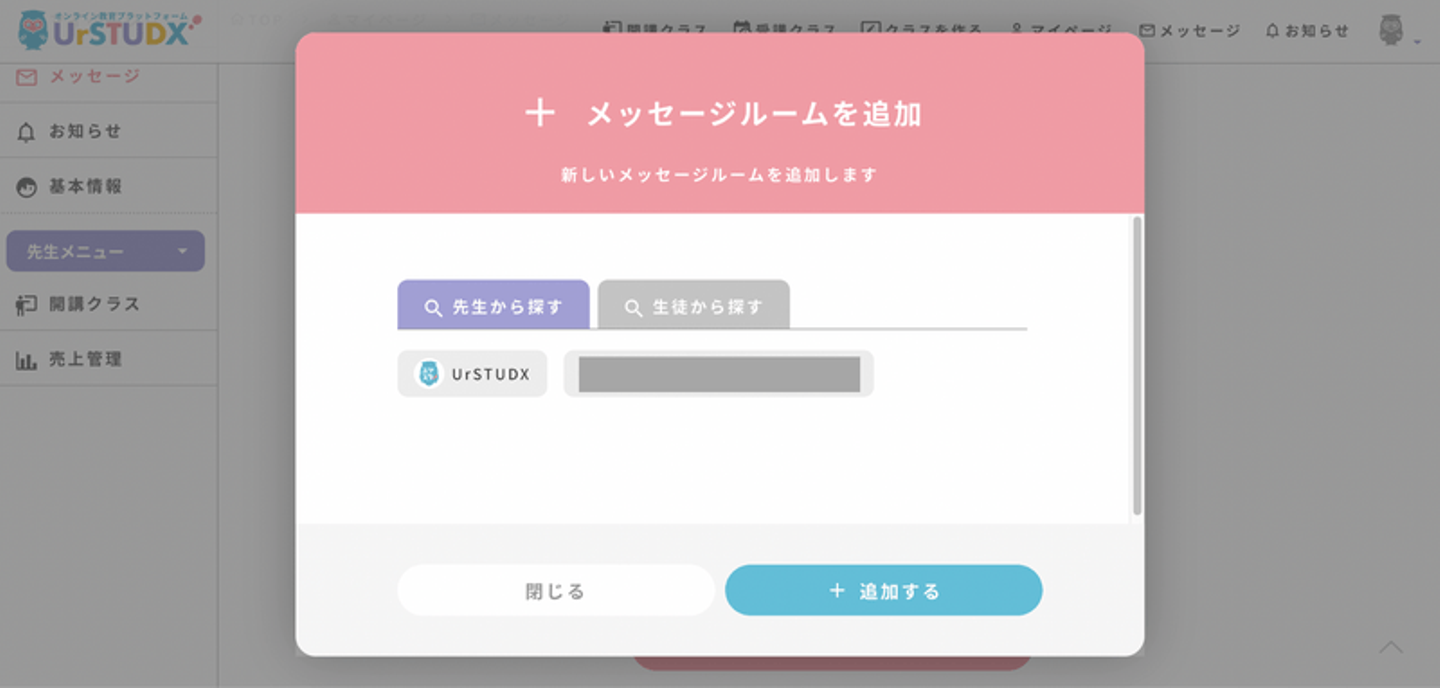Image resolution: width=1440 pixels, height=688 pixels.
Task: Click the scroll-to-top arrow at bottom right
Action: (1391, 648)
